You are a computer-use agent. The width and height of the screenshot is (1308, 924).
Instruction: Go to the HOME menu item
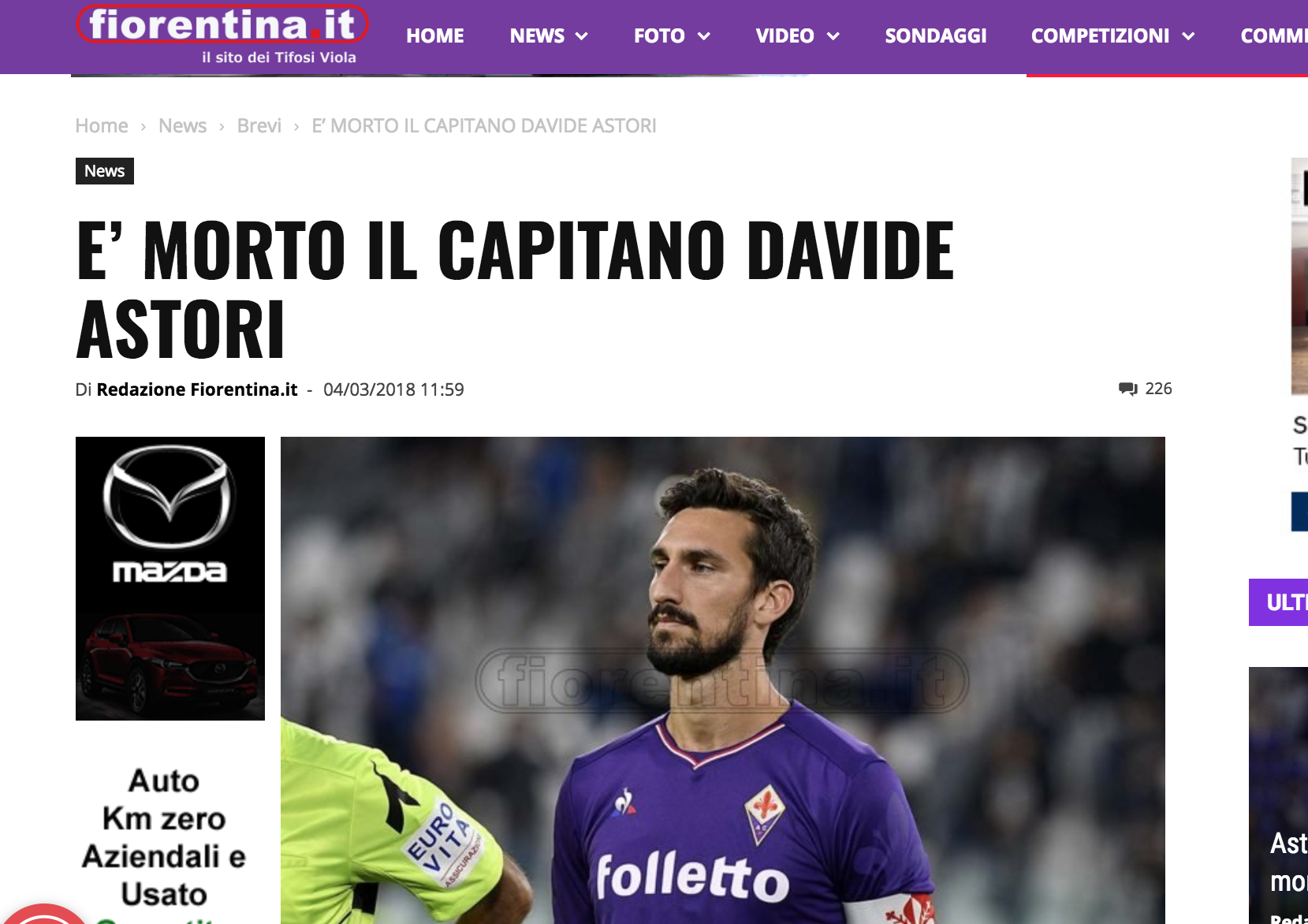[x=435, y=36]
